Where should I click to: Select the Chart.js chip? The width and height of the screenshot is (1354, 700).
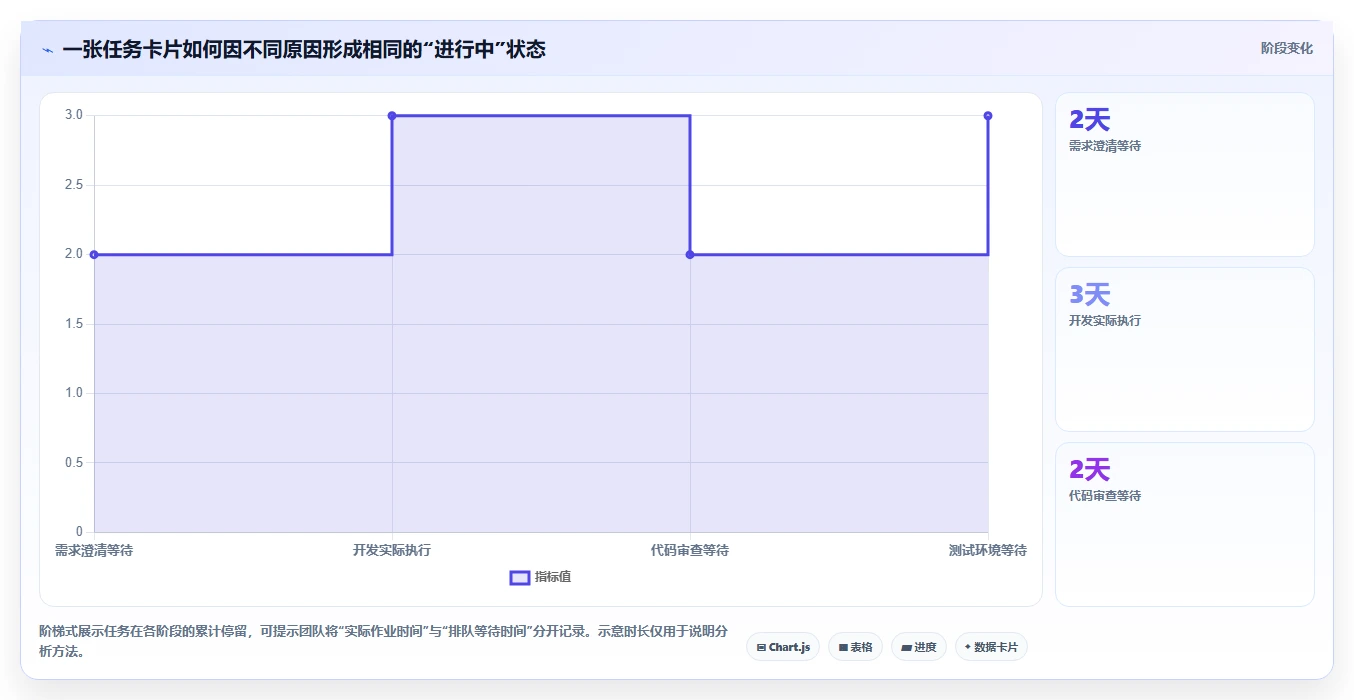(x=783, y=647)
